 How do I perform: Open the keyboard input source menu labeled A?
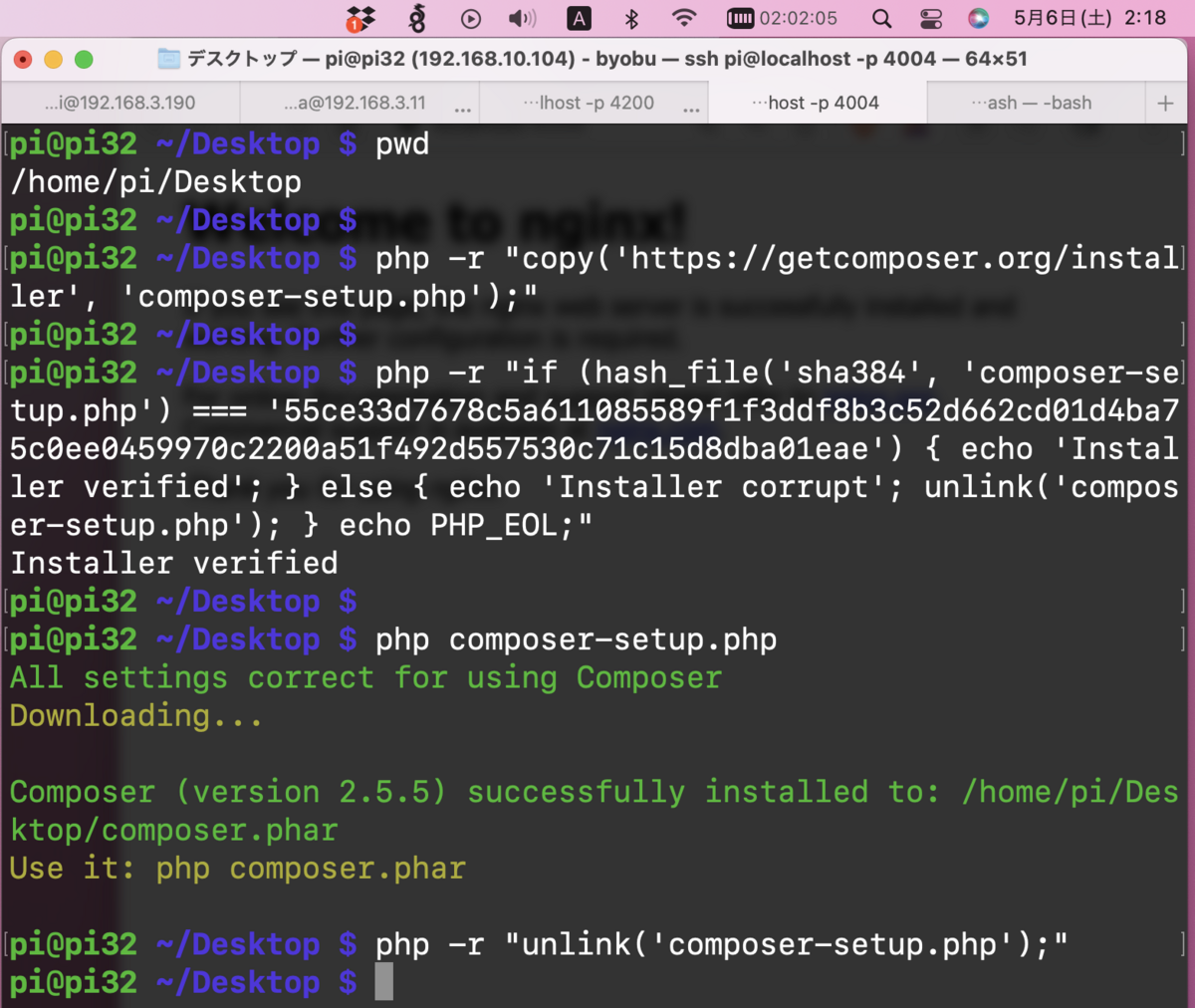coord(579,18)
